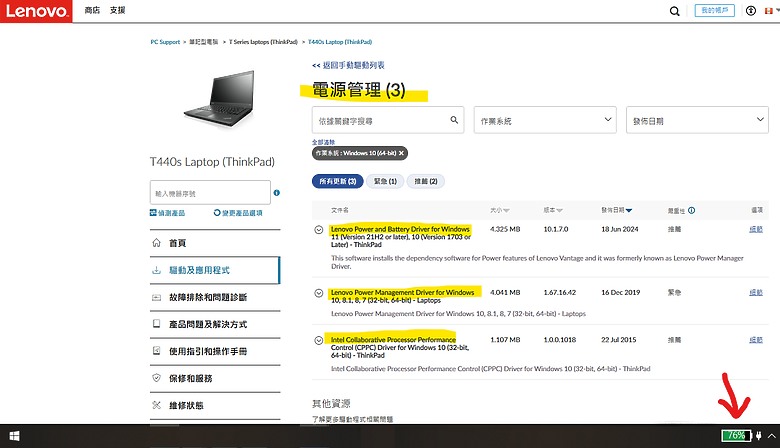
Task: Open options link for Power Management Driver
Action: point(756,292)
